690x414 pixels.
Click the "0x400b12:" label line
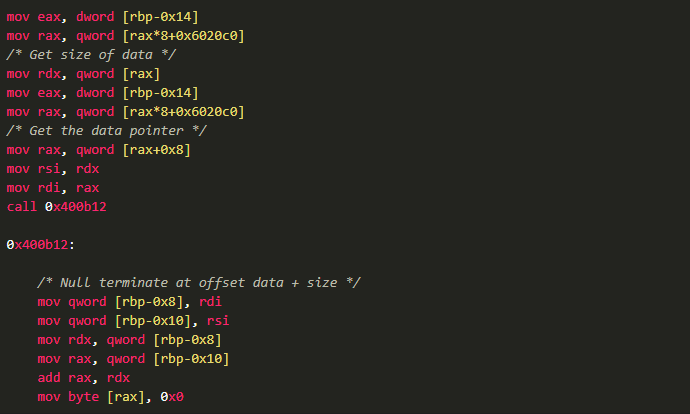[x=40, y=244]
